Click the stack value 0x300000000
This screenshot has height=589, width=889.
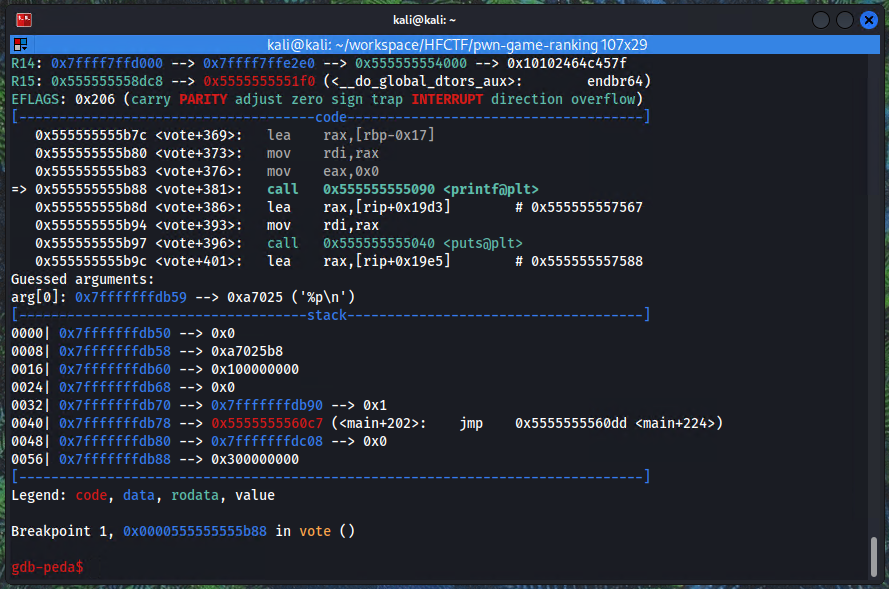(255, 460)
